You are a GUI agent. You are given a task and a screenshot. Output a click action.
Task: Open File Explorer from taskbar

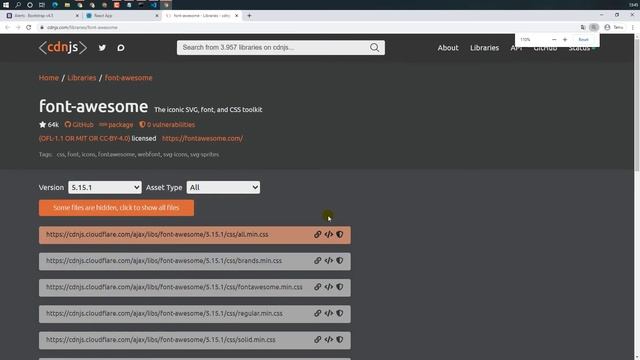coord(67,5)
